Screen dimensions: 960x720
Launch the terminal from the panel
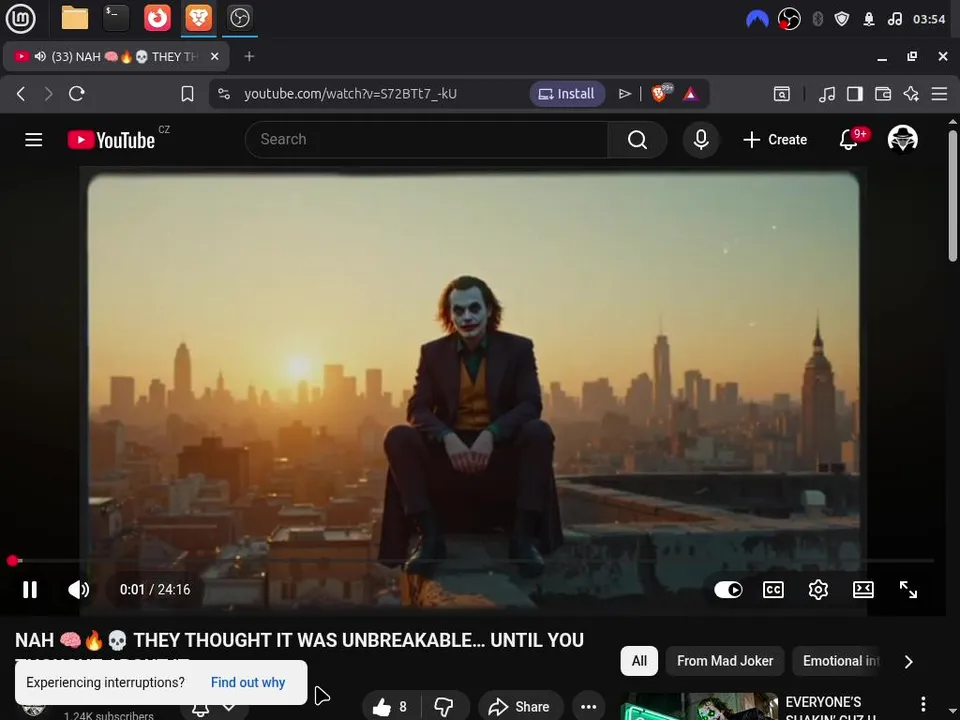tap(116, 18)
